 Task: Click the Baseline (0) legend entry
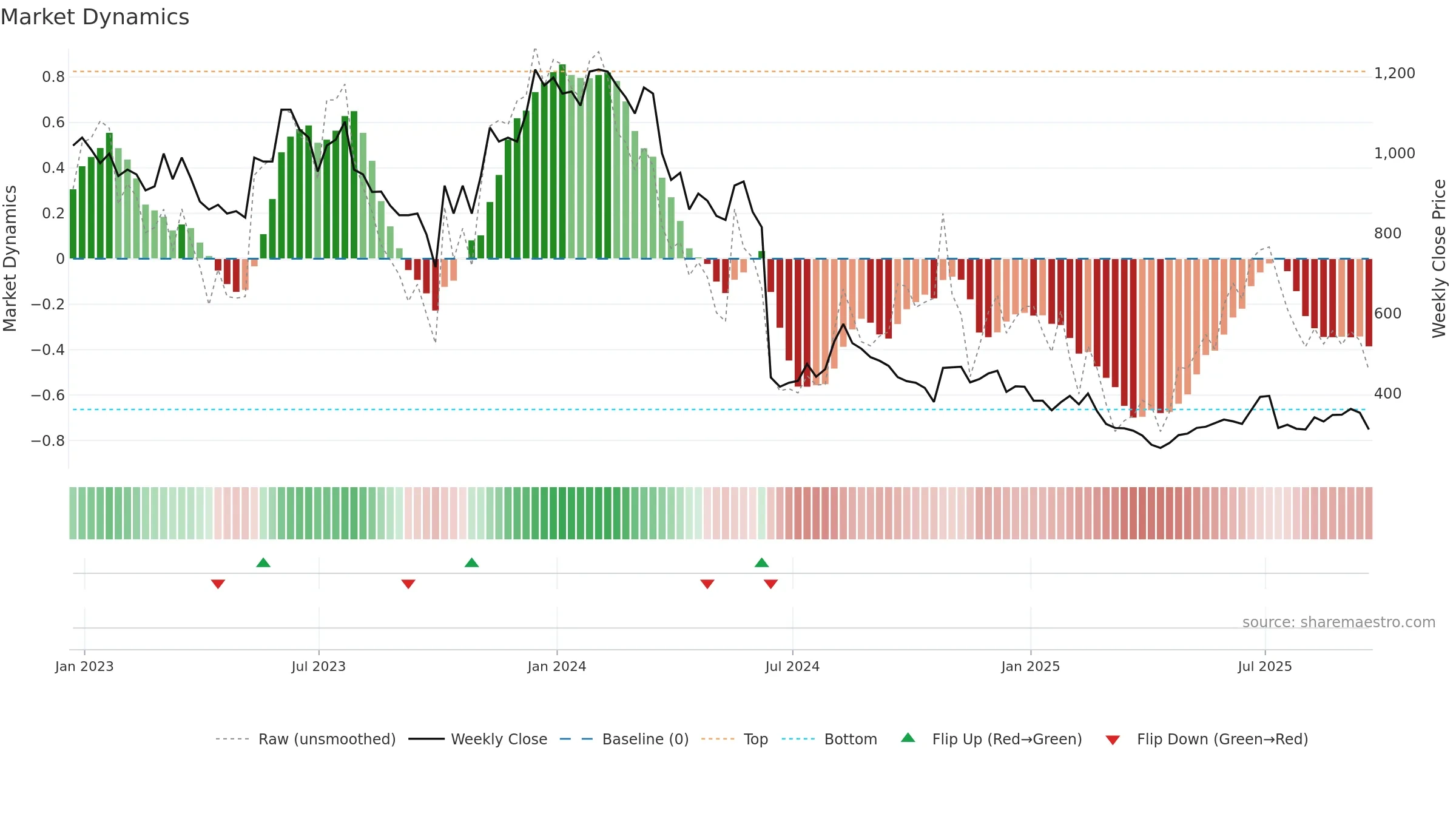(x=624, y=739)
